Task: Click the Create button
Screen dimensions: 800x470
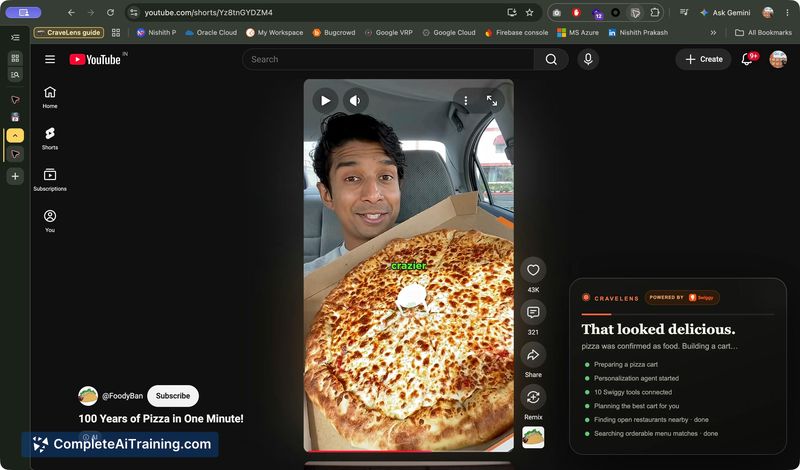Action: (x=704, y=59)
